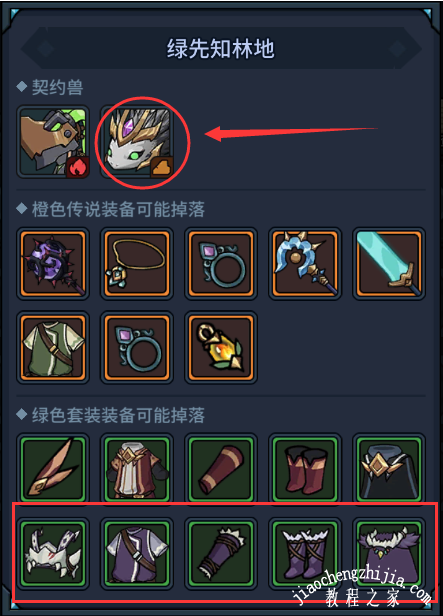Open the fire-type armored contract beast
The image size is (443, 616).
tap(53, 141)
